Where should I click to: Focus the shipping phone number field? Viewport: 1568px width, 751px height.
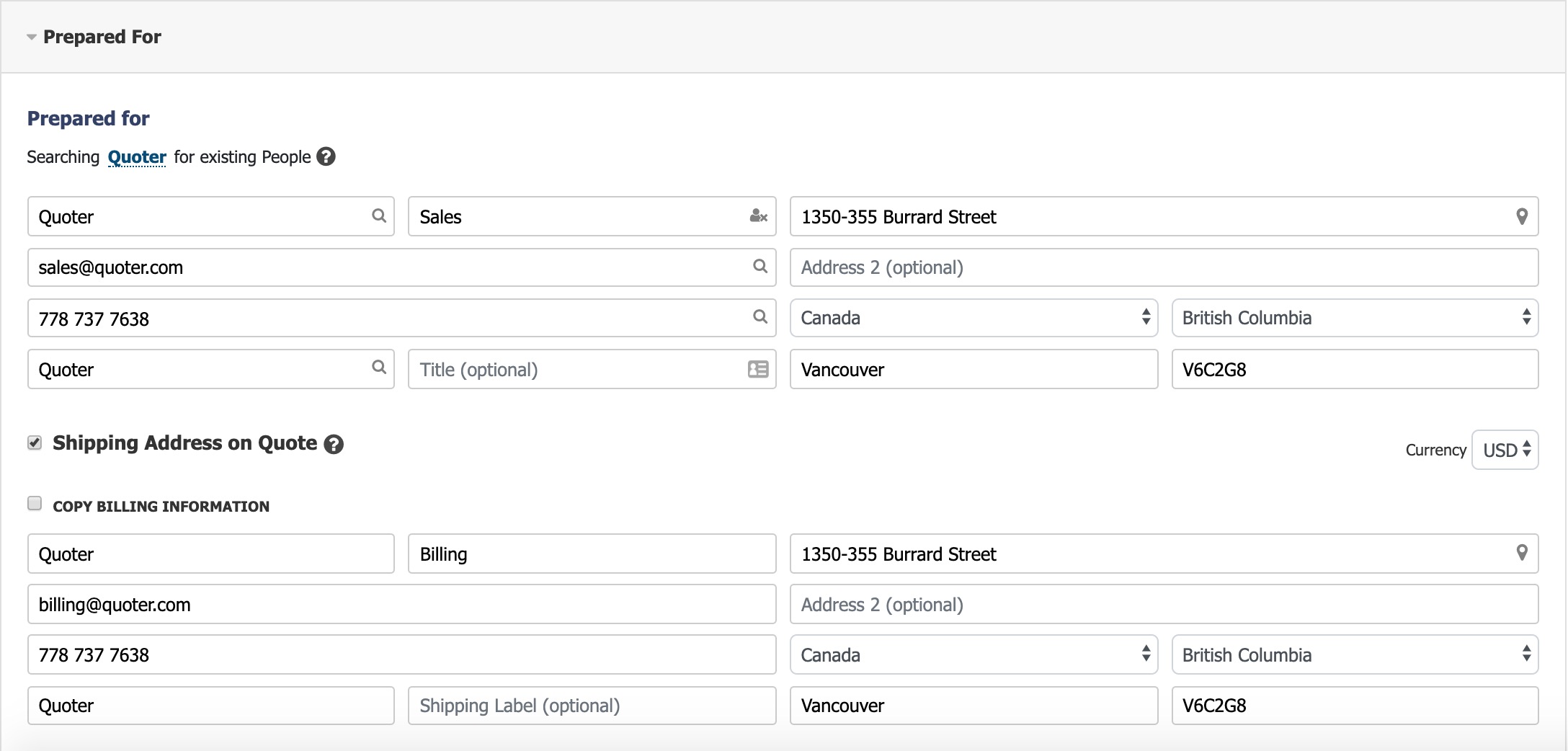(x=402, y=654)
